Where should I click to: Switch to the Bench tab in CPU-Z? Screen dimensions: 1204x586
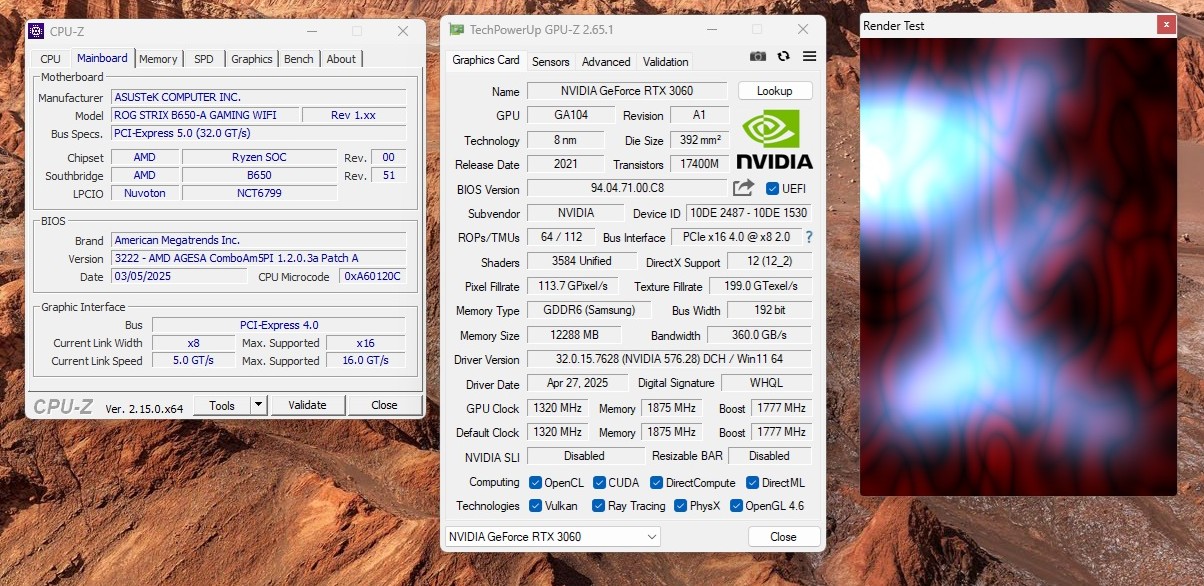click(299, 59)
